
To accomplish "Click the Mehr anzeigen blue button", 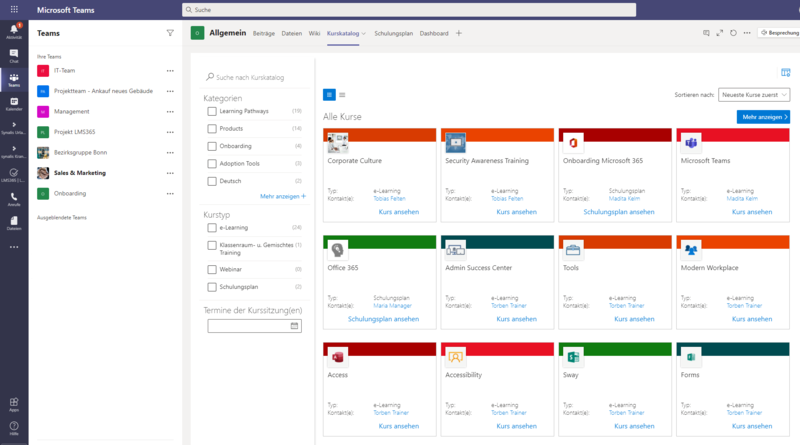I will click(763, 117).
